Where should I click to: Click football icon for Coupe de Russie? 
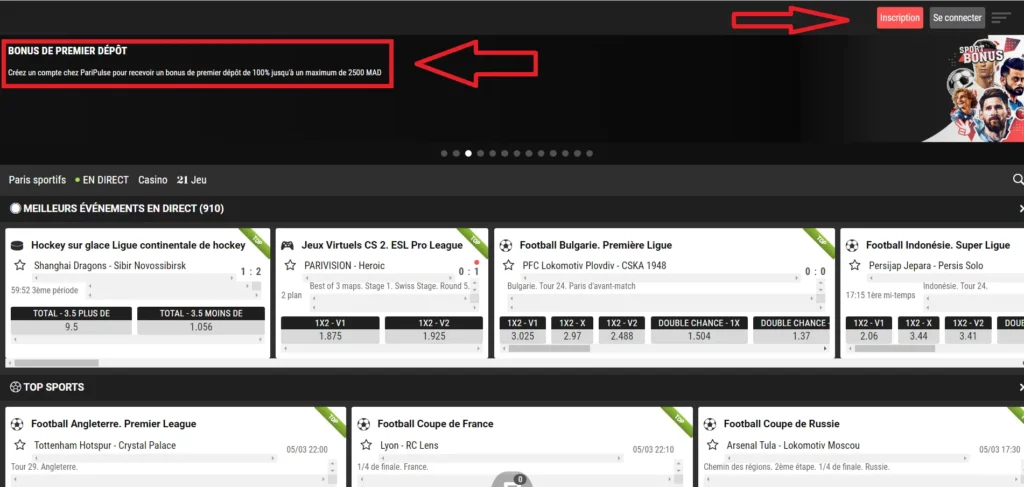click(709, 424)
